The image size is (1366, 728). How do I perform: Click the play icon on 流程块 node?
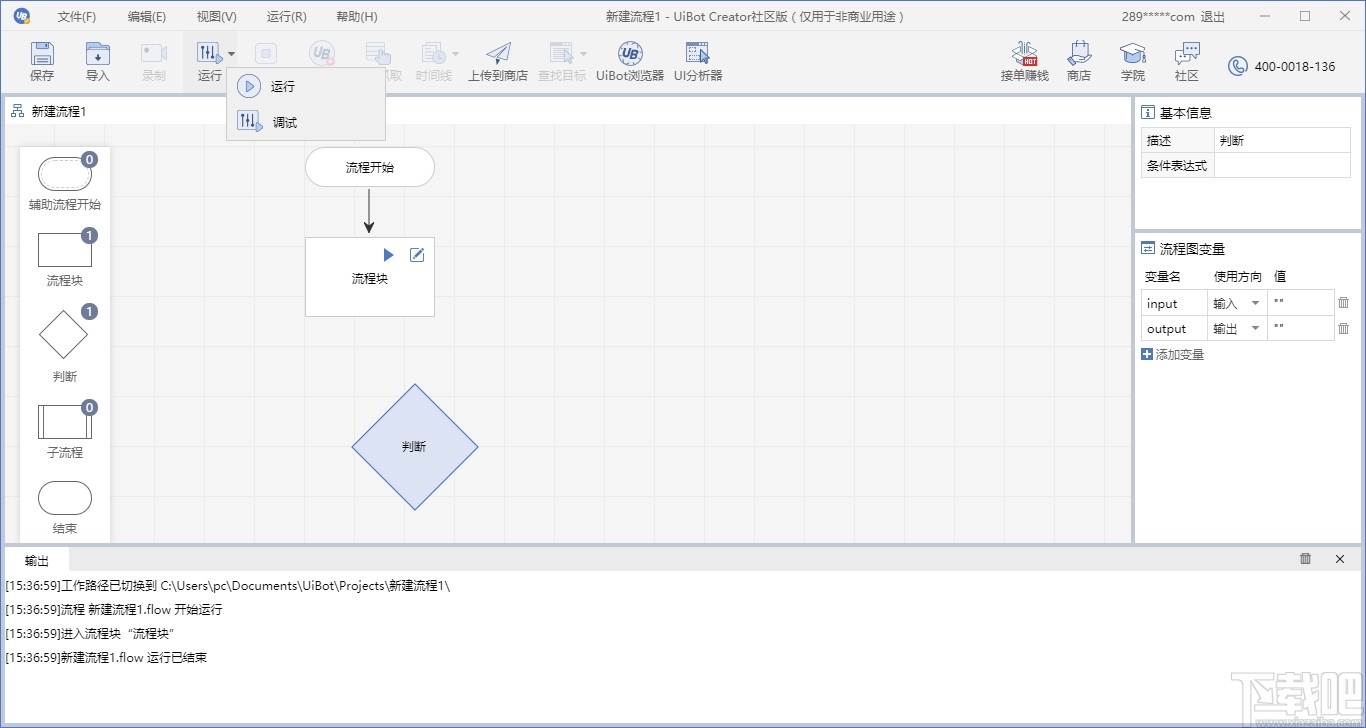click(389, 255)
